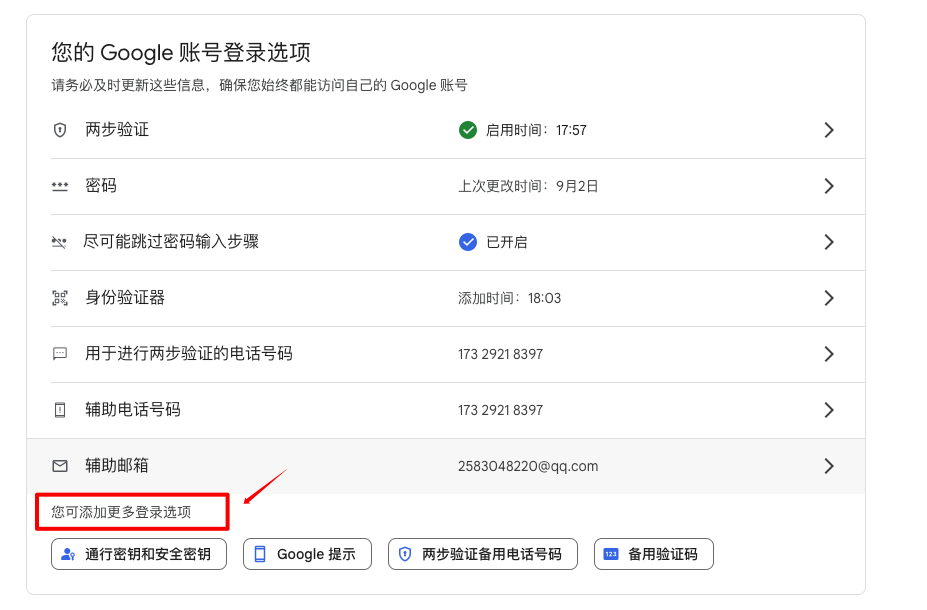This screenshot has height=610, width=927.
Task: Click the phone icon beside 辅助电话号码
Action: (60, 410)
